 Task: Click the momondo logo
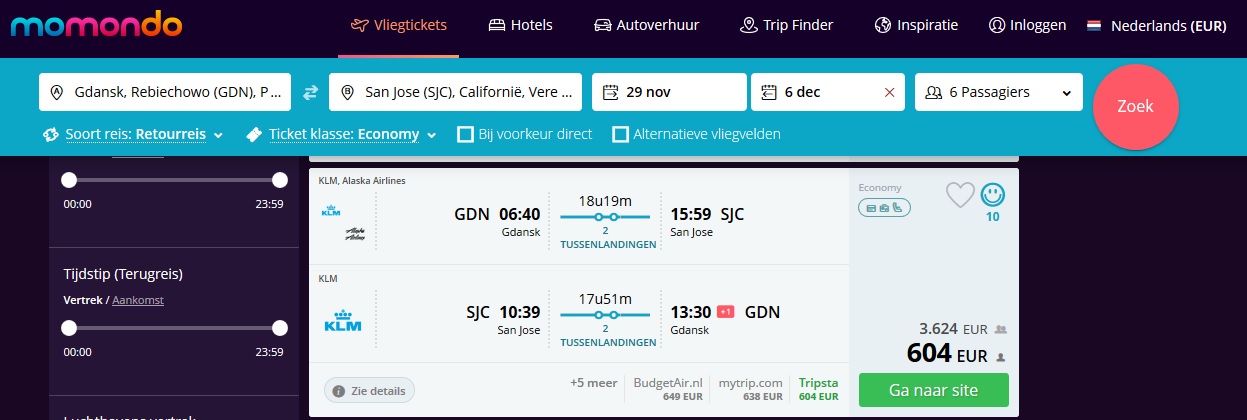click(96, 25)
